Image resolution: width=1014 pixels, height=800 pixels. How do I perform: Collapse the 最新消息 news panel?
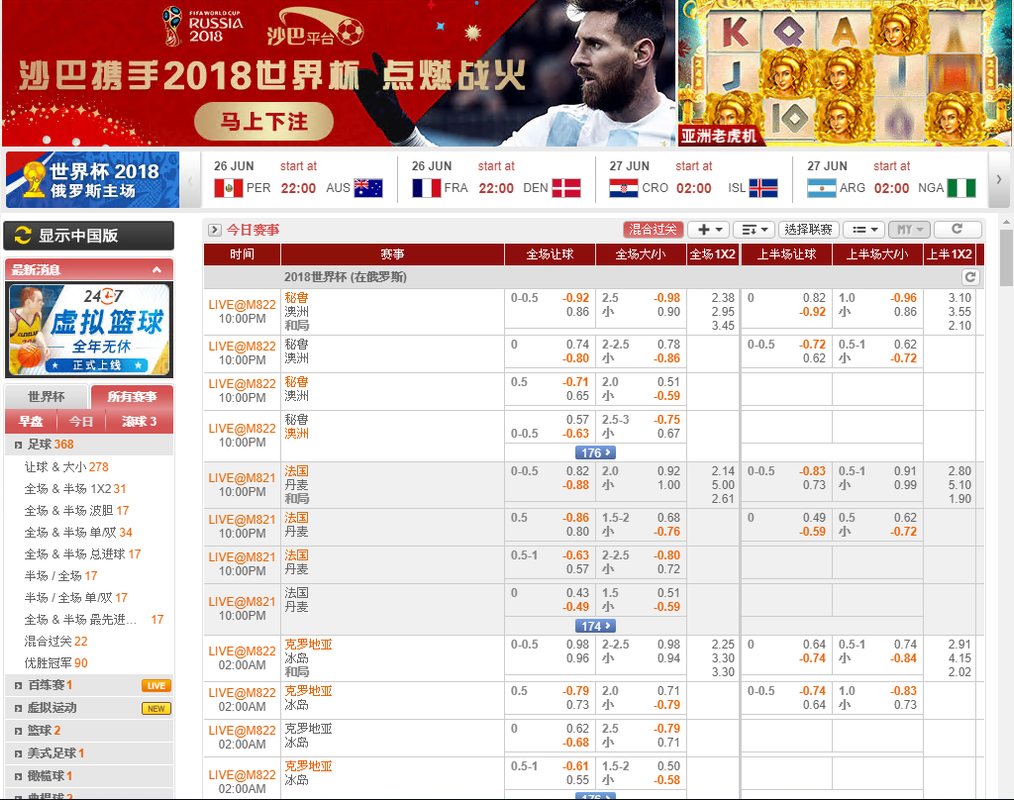click(157, 270)
